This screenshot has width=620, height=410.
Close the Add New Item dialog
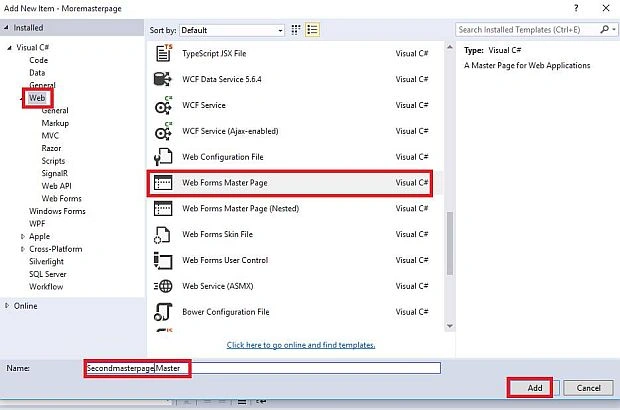(606, 8)
